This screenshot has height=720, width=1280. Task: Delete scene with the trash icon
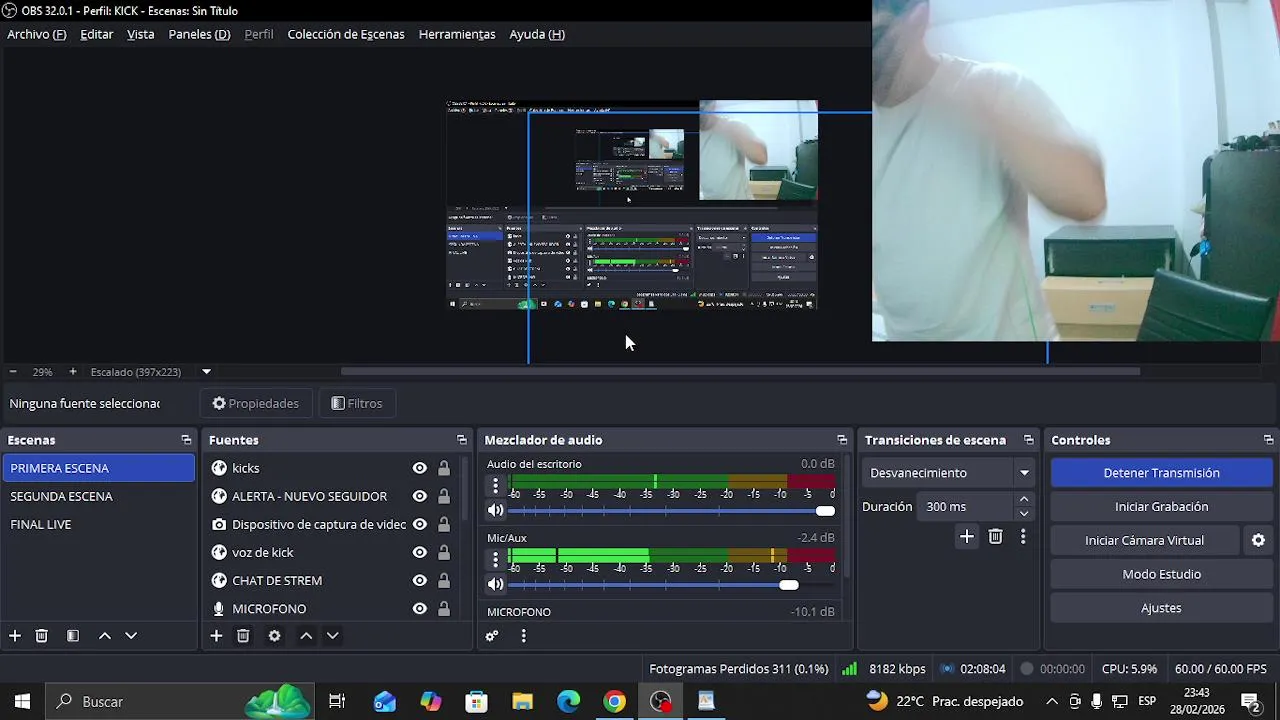tap(42, 636)
